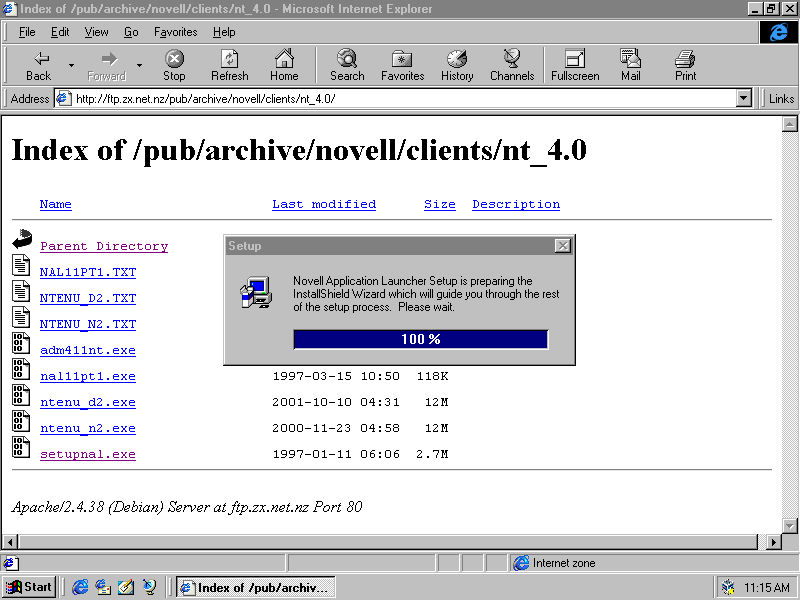
Task: Click the 100 % progress bar in Setup
Action: 421,339
